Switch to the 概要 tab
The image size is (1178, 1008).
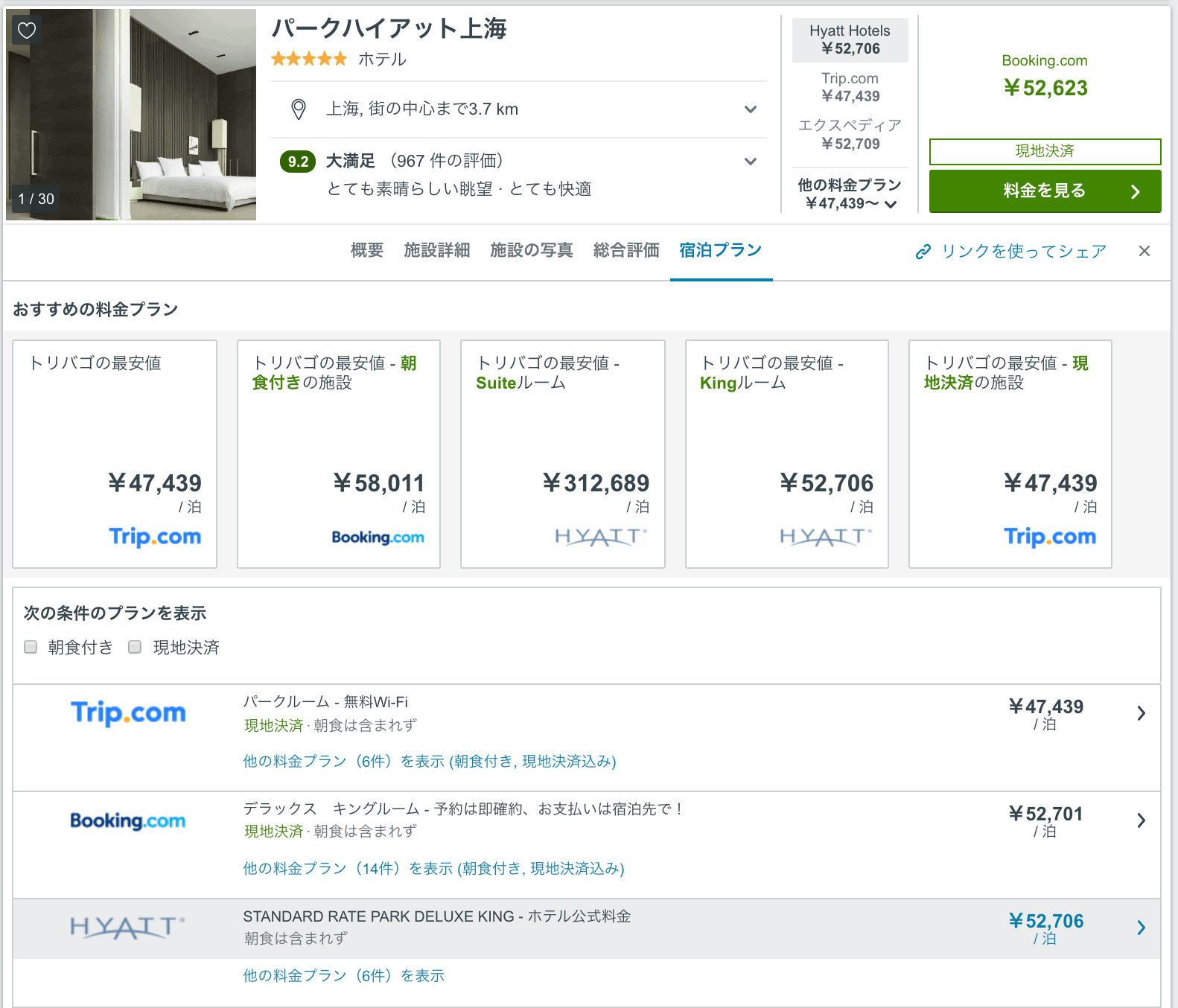pos(367,250)
